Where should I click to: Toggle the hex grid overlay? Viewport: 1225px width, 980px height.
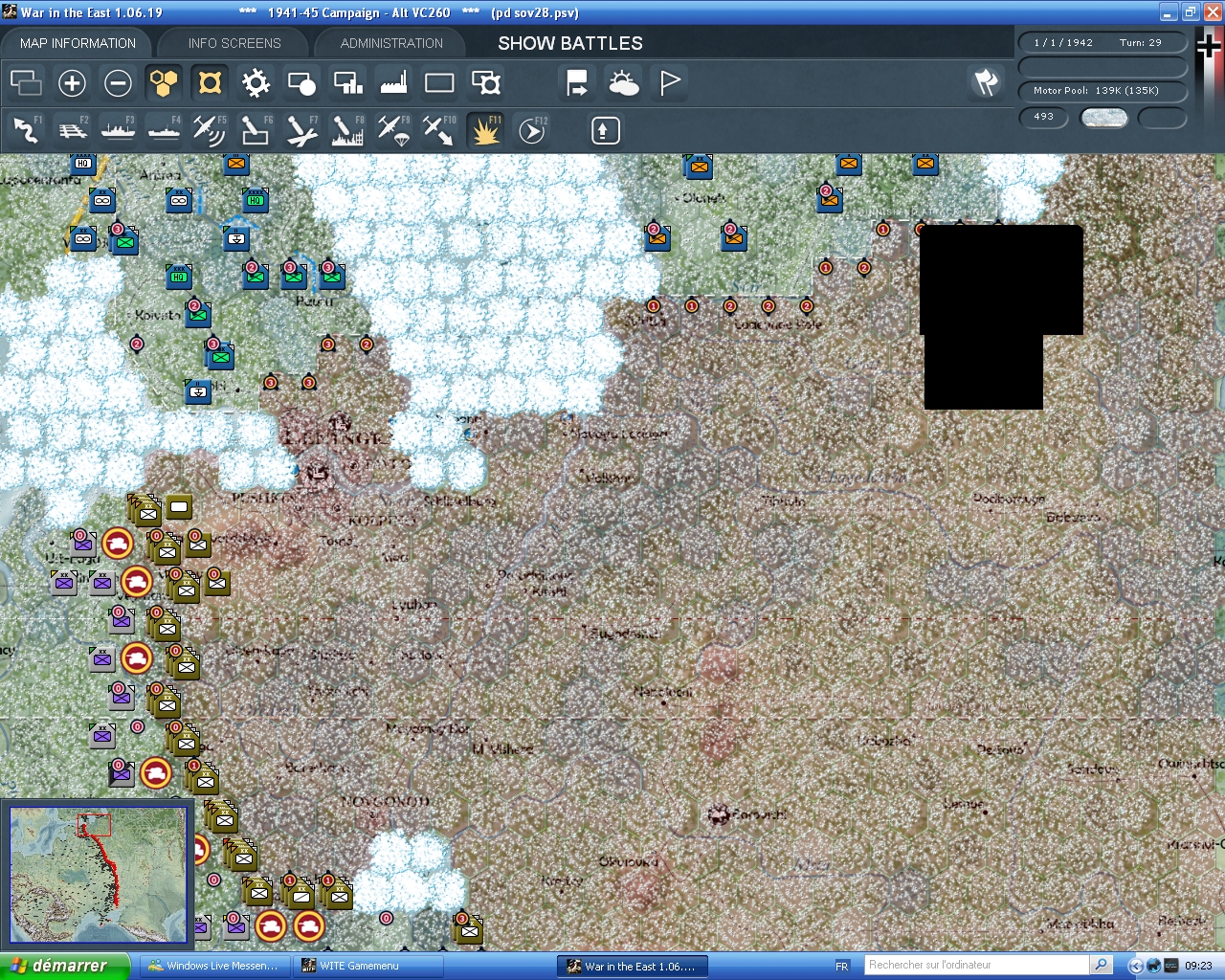[x=164, y=83]
